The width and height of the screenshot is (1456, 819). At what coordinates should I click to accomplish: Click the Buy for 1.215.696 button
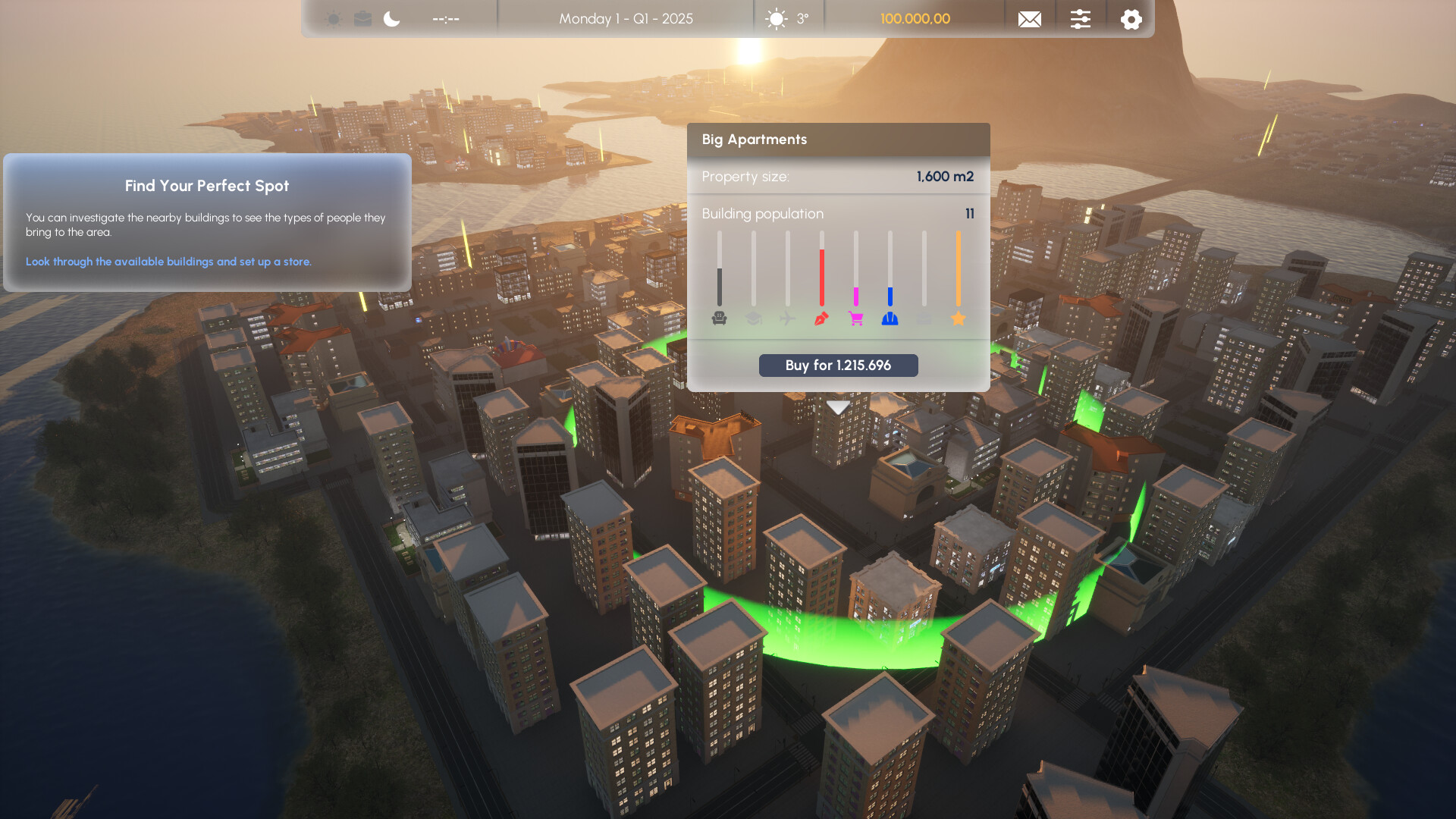[838, 365]
